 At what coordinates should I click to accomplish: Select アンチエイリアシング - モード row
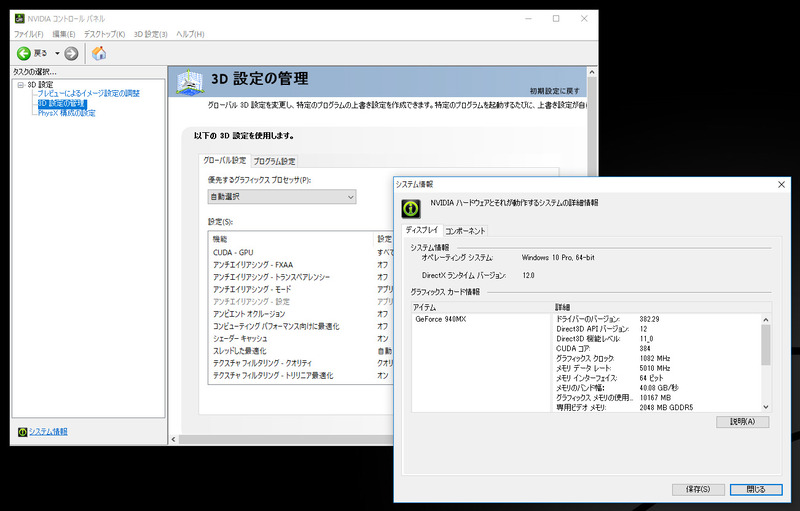301,289
